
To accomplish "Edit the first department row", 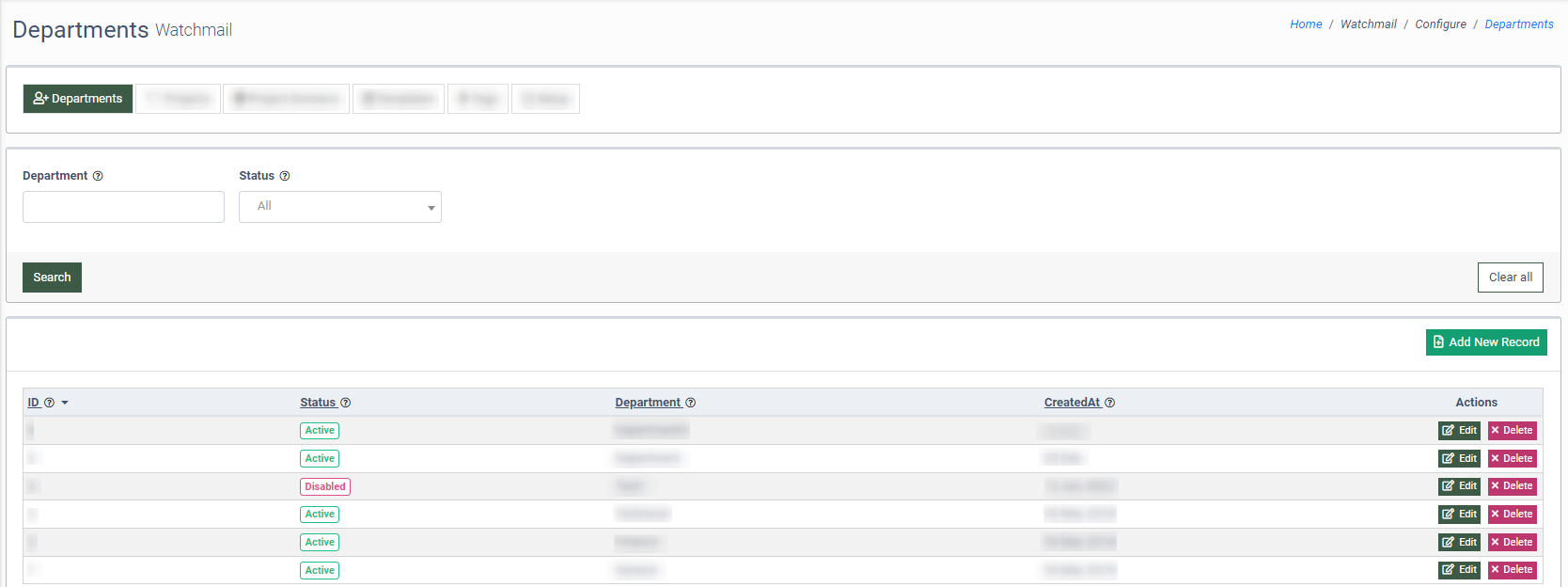I will tap(1459, 431).
